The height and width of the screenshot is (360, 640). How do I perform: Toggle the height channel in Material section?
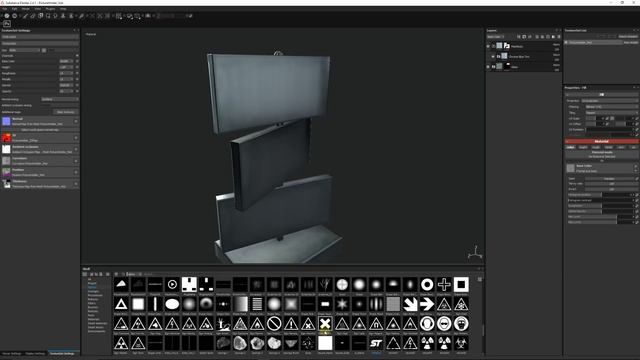tap(583, 147)
